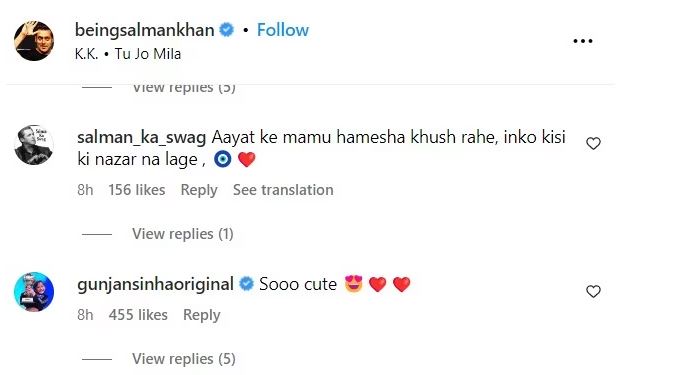Reply to the Sooo cute comment
Viewport: 695px width, 375px height.
pos(202,315)
